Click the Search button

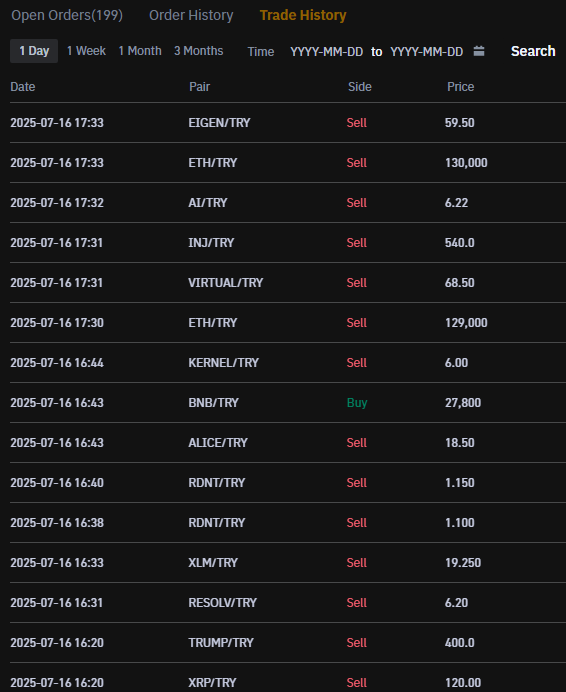(533, 51)
